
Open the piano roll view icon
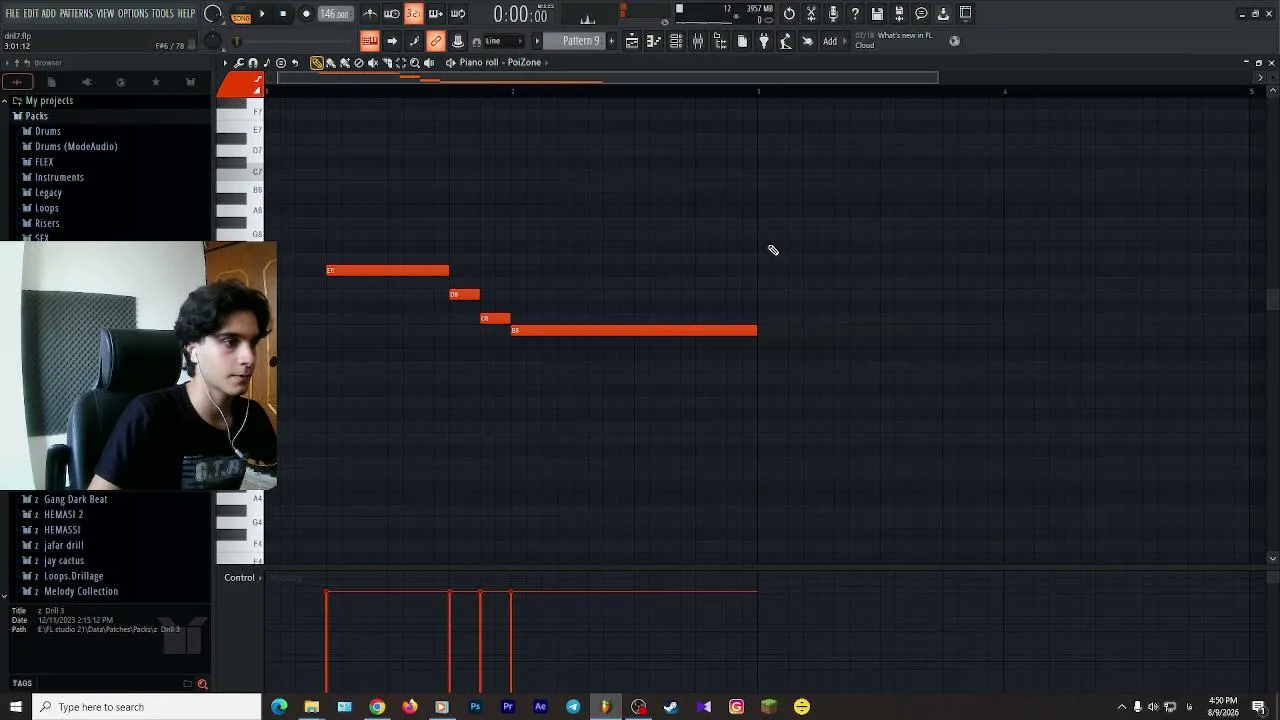click(x=654, y=41)
